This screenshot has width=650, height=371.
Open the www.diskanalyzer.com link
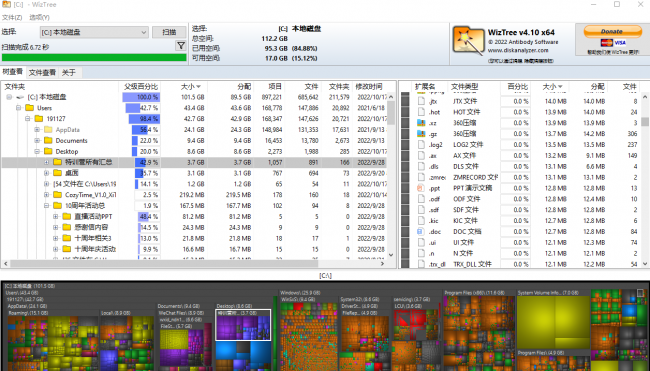tap(518, 50)
